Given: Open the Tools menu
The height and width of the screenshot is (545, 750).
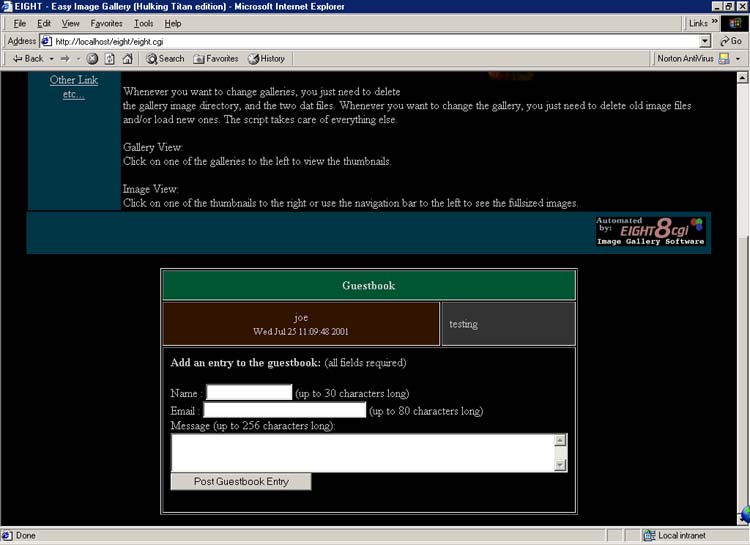Looking at the screenshot, I should [x=144, y=23].
